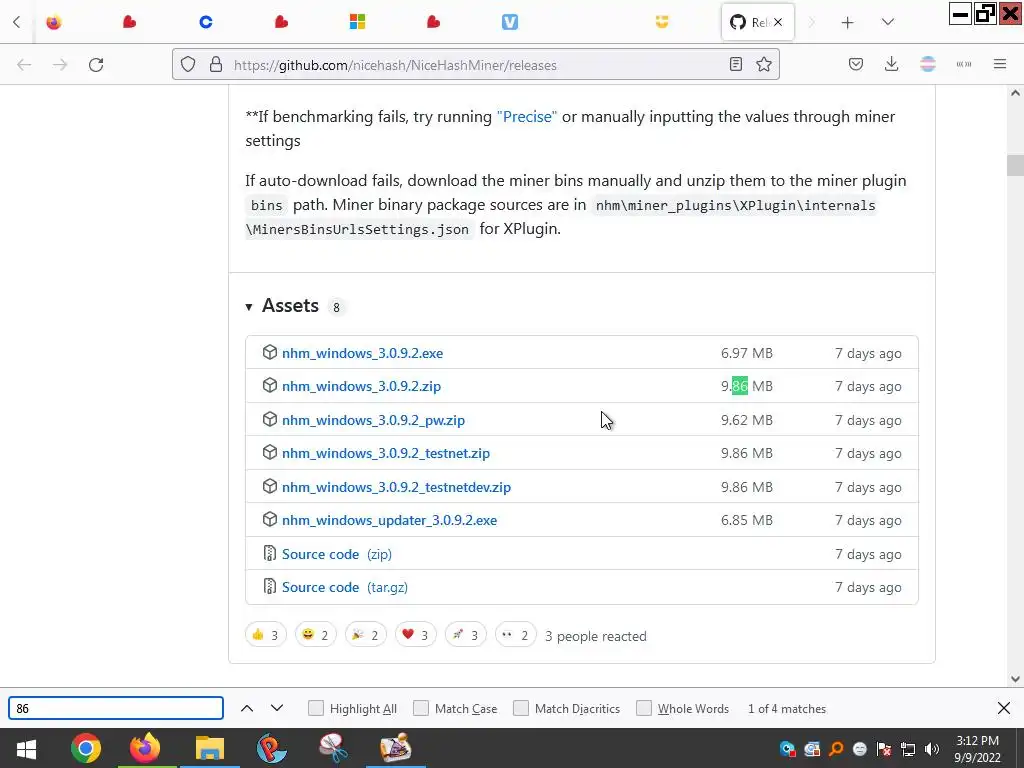
Task: View site security lock information
Action: point(216,65)
